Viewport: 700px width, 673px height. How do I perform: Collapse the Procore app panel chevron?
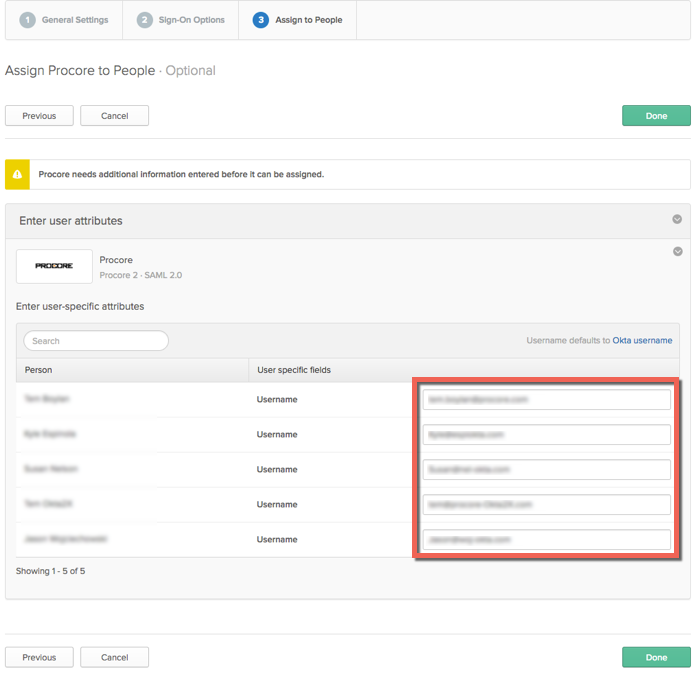click(x=678, y=251)
